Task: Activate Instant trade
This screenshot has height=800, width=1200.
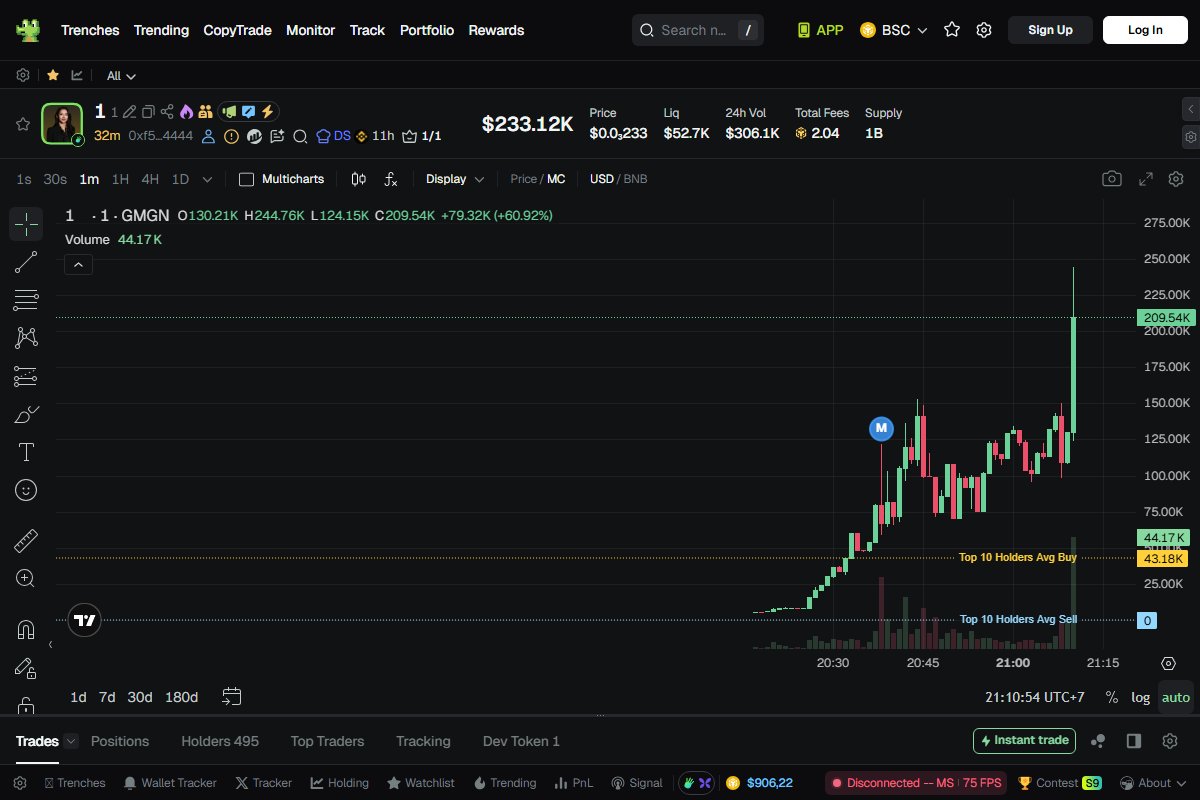Action: point(1024,740)
